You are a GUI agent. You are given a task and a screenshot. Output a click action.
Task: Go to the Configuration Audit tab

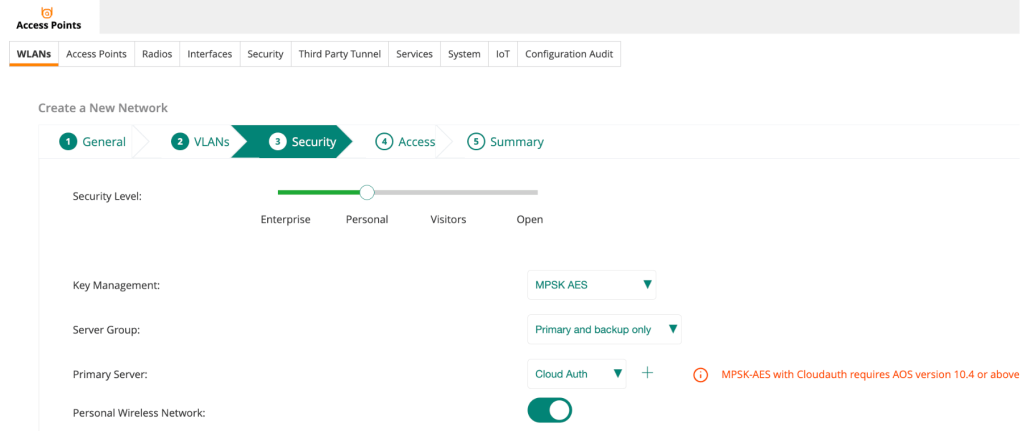click(x=569, y=54)
